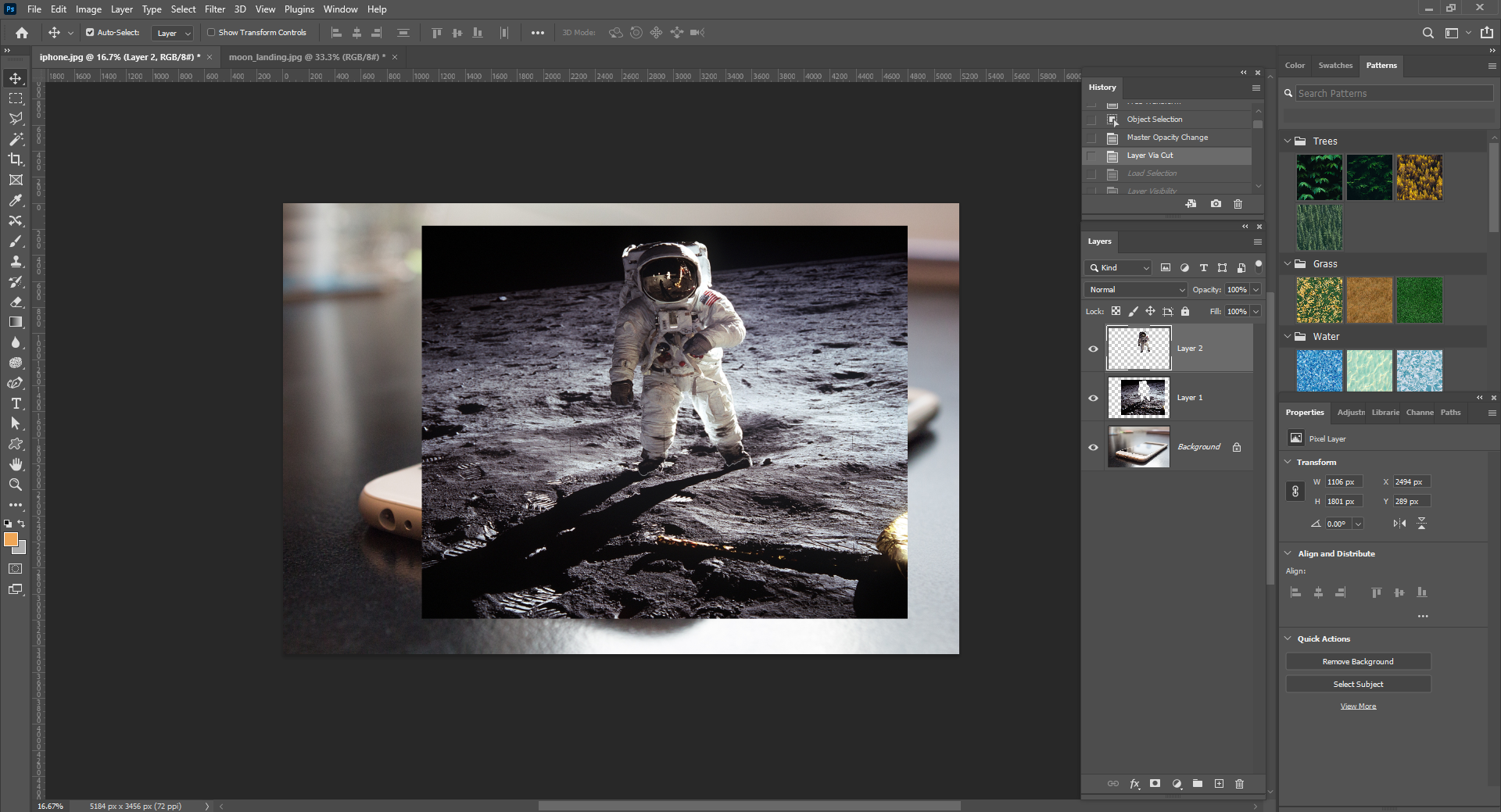Open layer Opacity dropdown arrow
Image resolution: width=1501 pixels, height=812 pixels.
coord(1256,289)
